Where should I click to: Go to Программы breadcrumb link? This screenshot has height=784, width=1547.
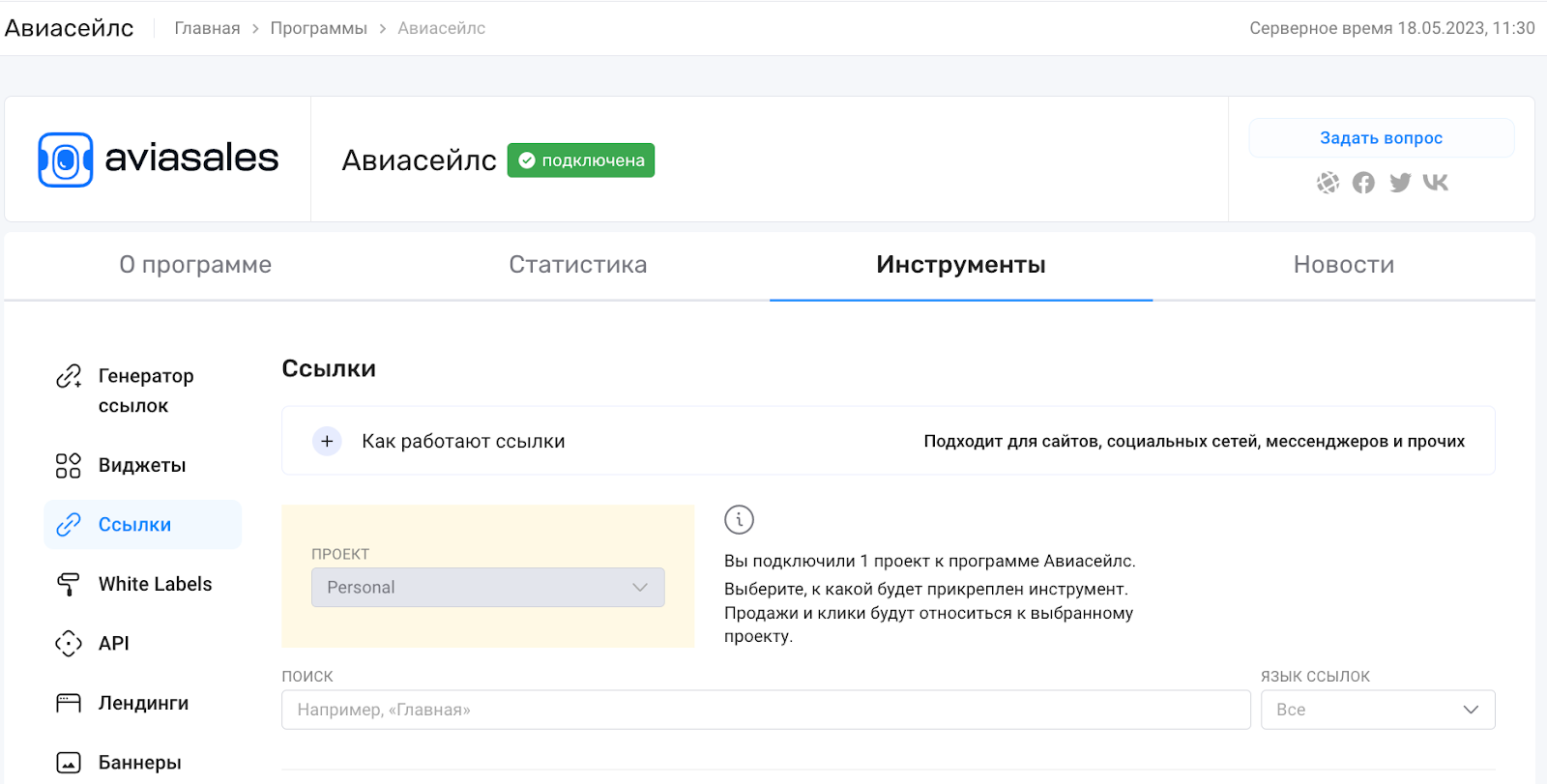point(318,29)
